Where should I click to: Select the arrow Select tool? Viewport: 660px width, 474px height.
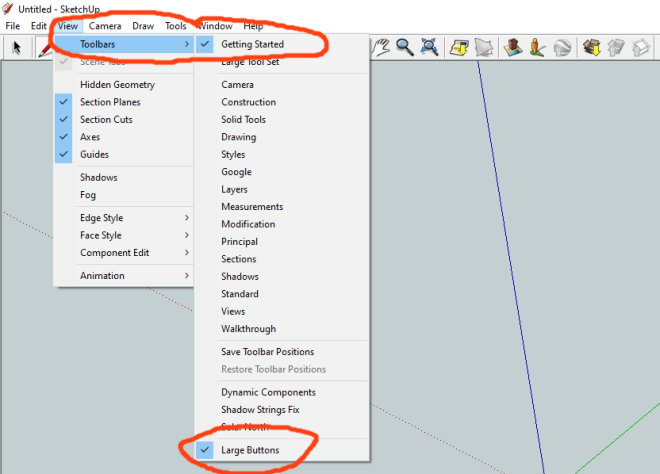16,47
